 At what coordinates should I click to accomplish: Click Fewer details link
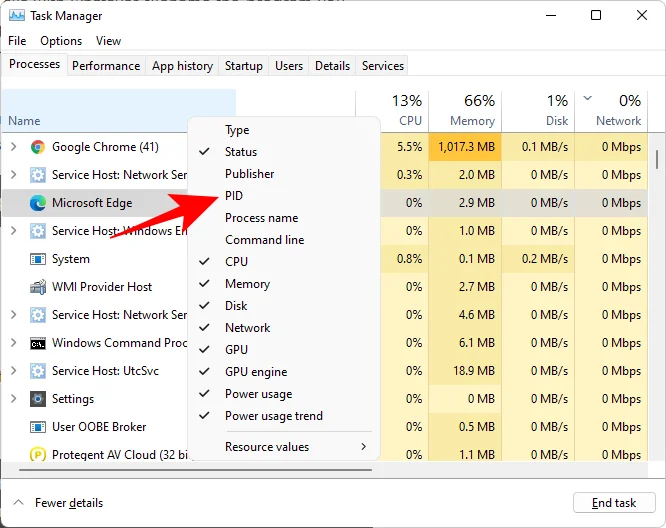click(69, 503)
